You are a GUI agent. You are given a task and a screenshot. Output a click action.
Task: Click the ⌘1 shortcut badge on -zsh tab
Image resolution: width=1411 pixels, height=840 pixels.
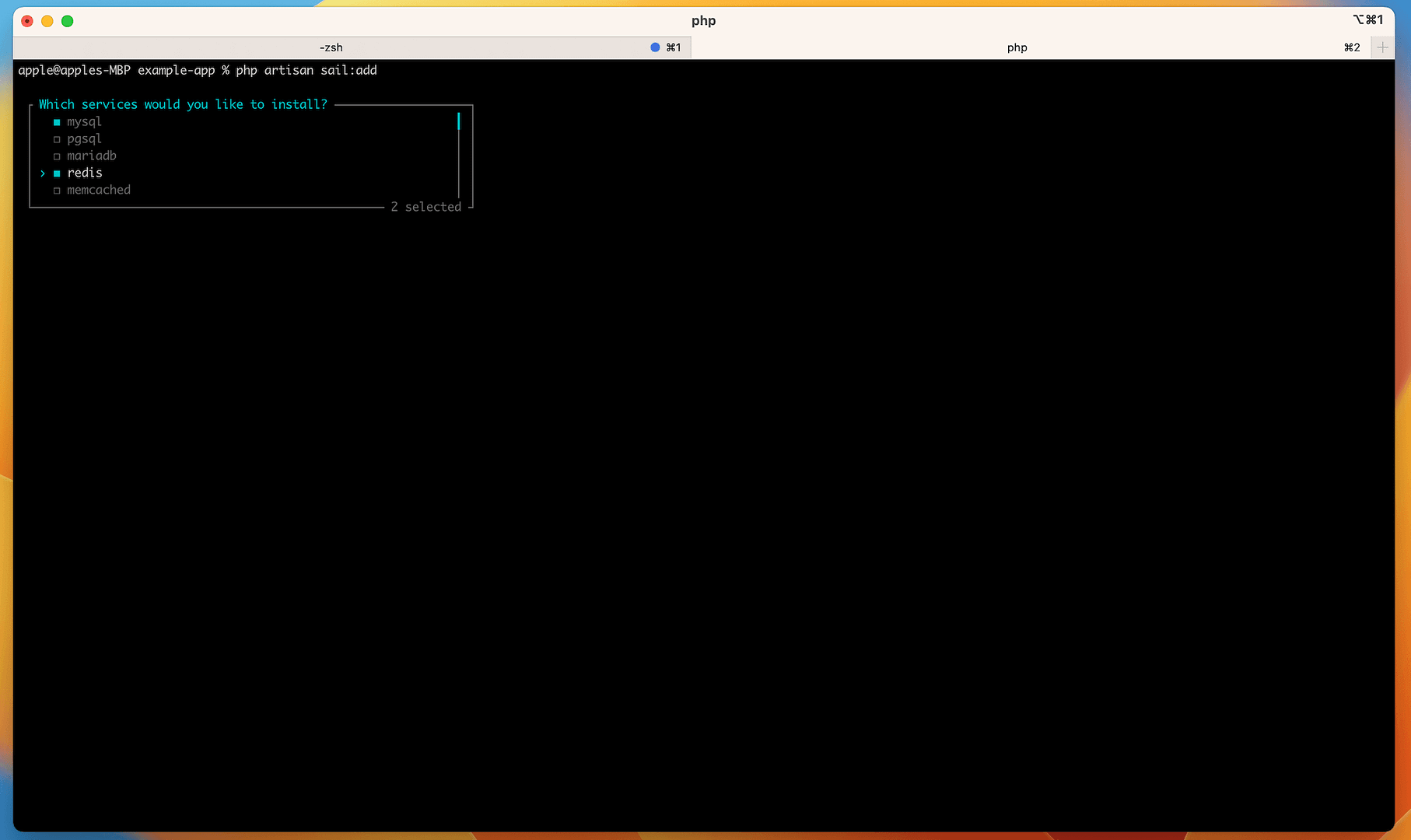[x=674, y=47]
